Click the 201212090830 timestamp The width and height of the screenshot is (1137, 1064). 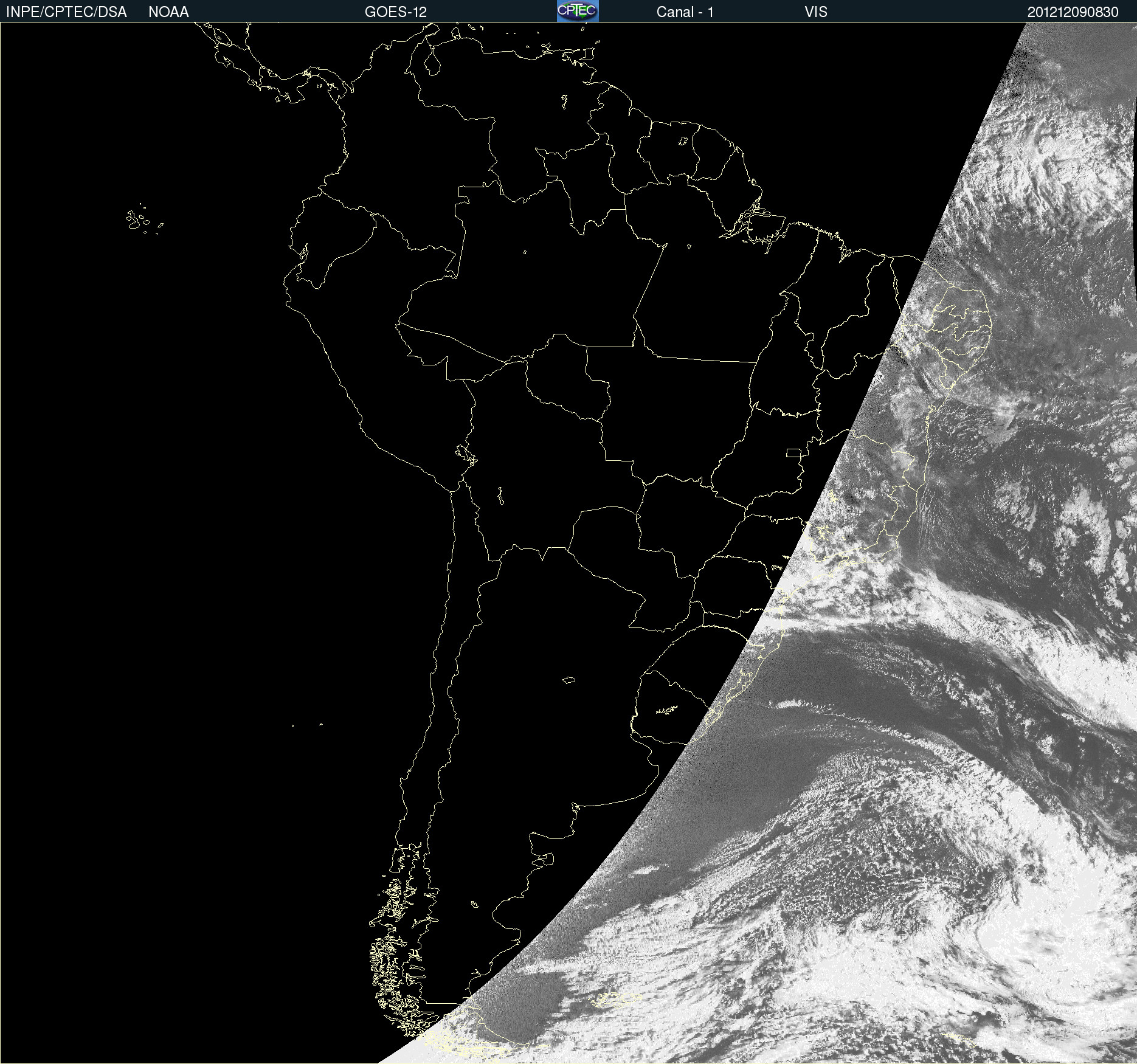pyautogui.click(x=1073, y=12)
